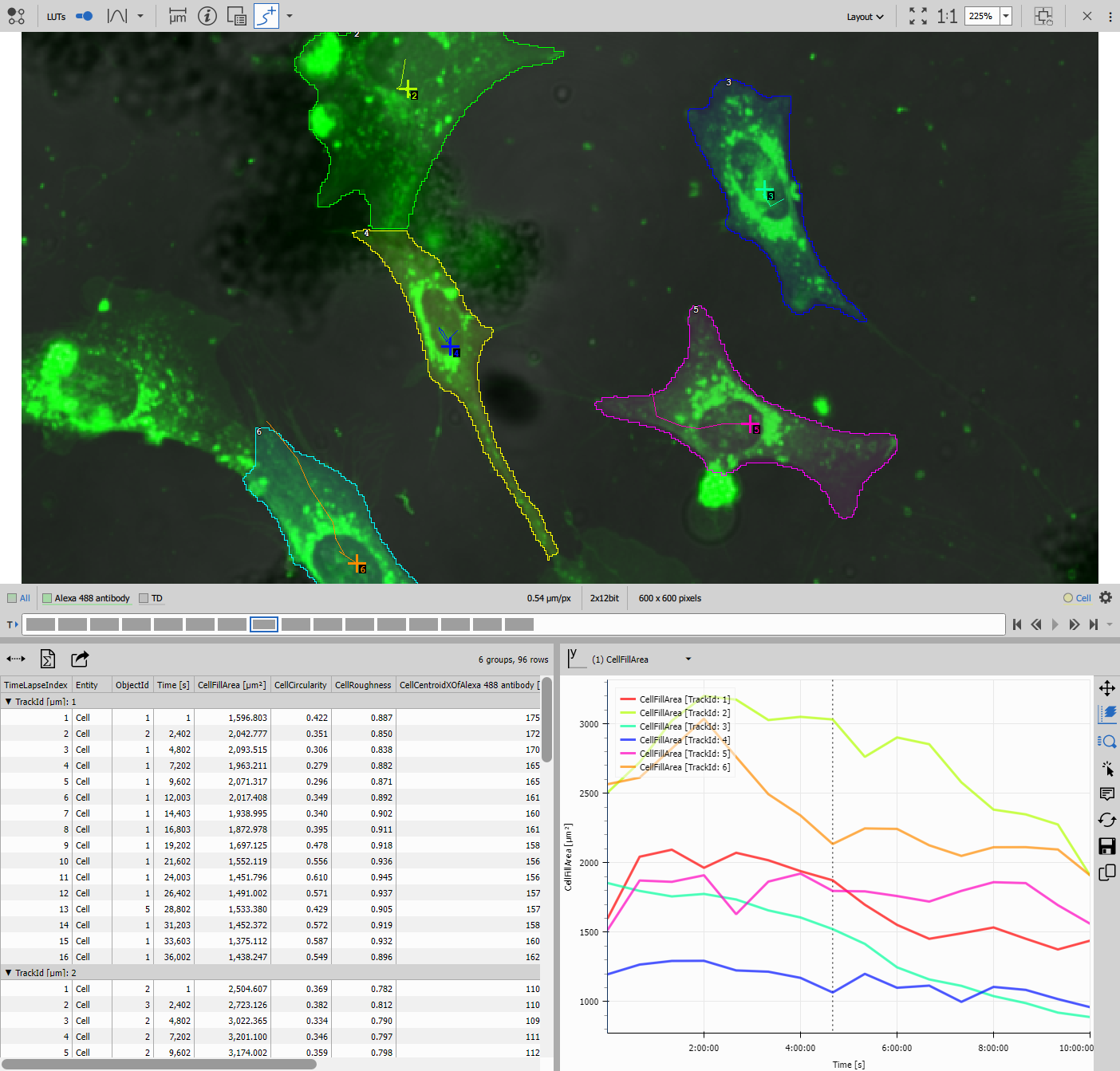Toggle the LUTs switch
The height and width of the screenshot is (1071, 1120).
(x=84, y=16)
